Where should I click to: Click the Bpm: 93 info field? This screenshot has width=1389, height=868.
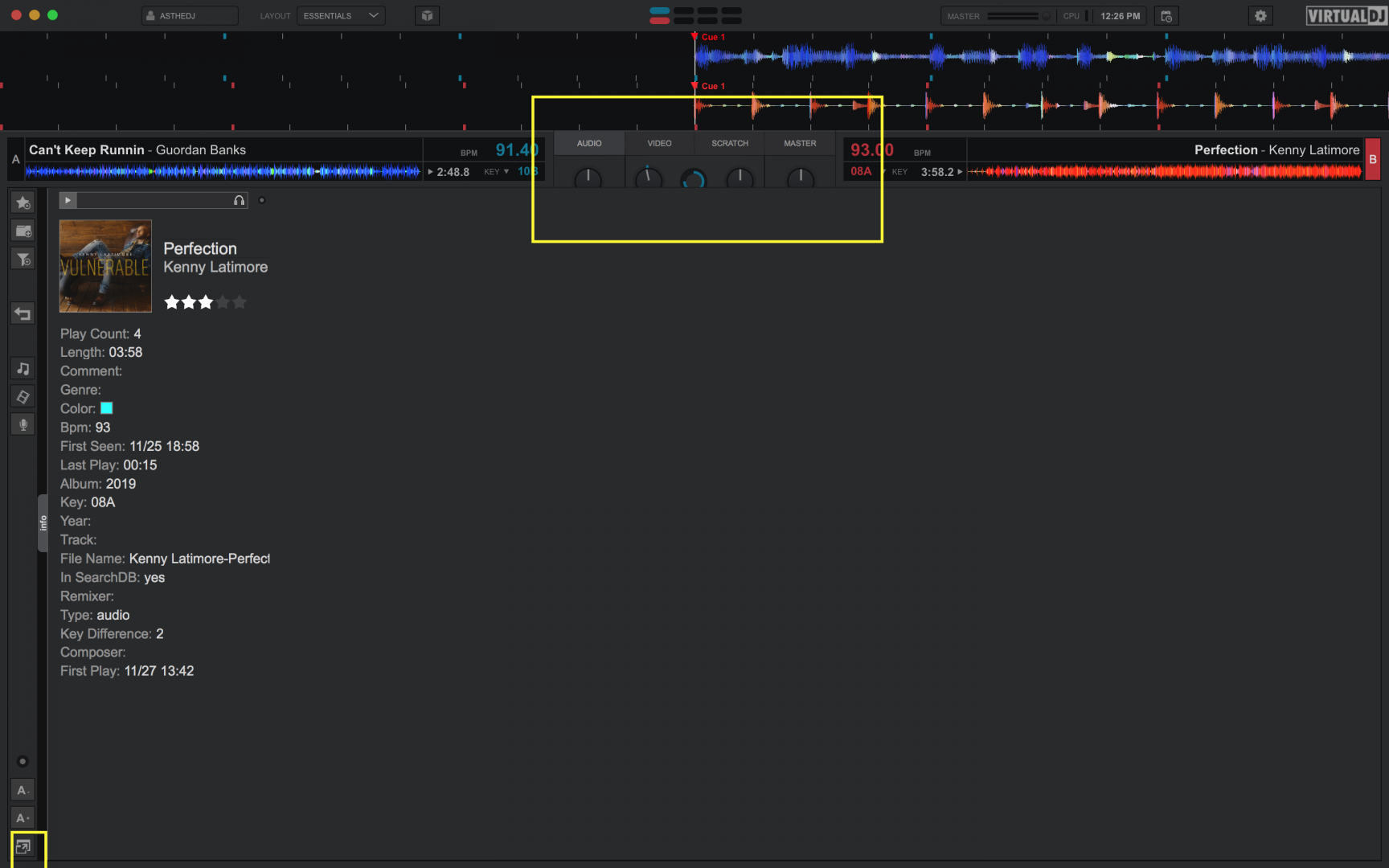point(85,428)
